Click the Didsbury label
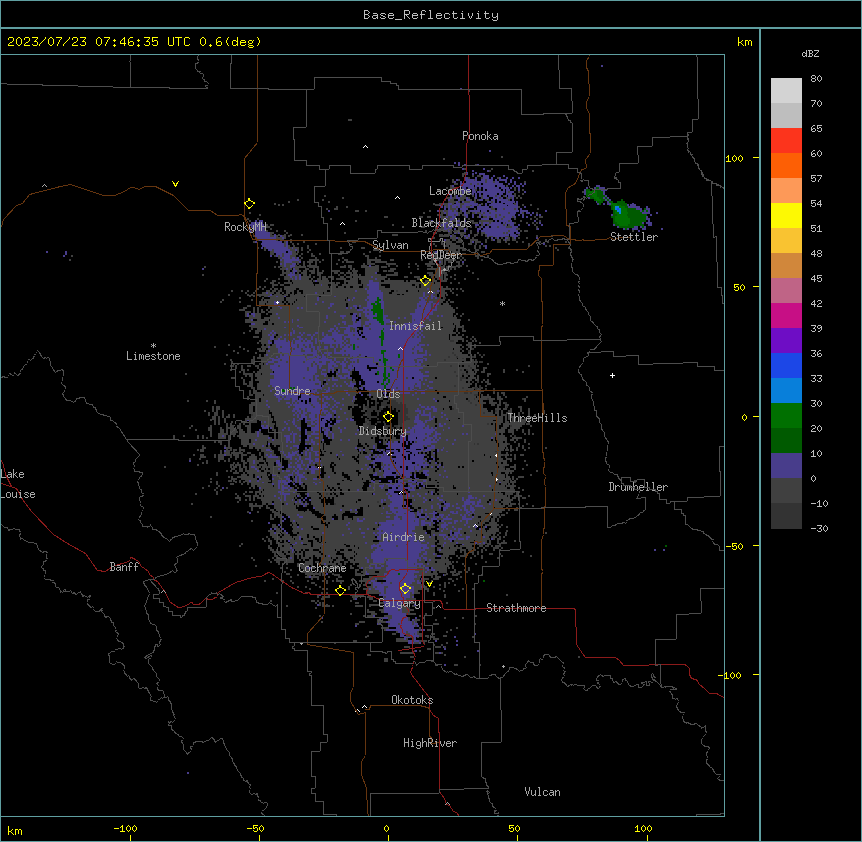 click(x=383, y=431)
